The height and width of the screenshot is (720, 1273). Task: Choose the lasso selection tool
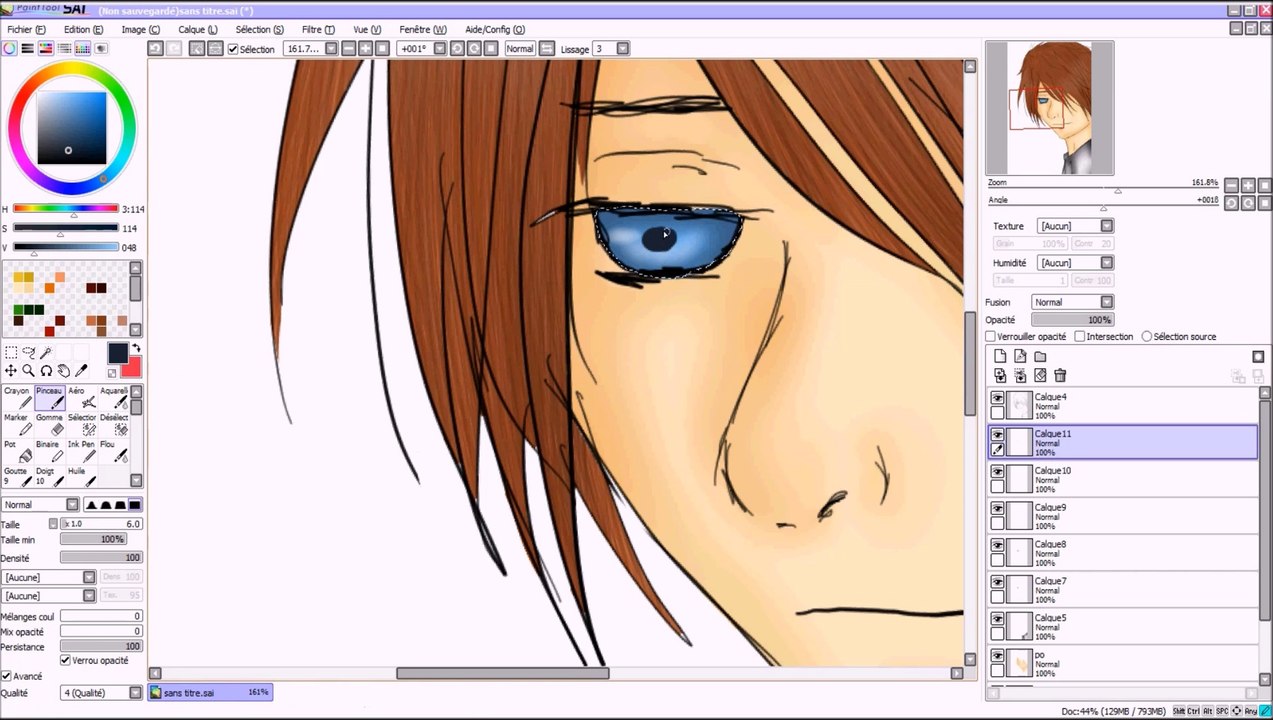pyautogui.click(x=29, y=352)
